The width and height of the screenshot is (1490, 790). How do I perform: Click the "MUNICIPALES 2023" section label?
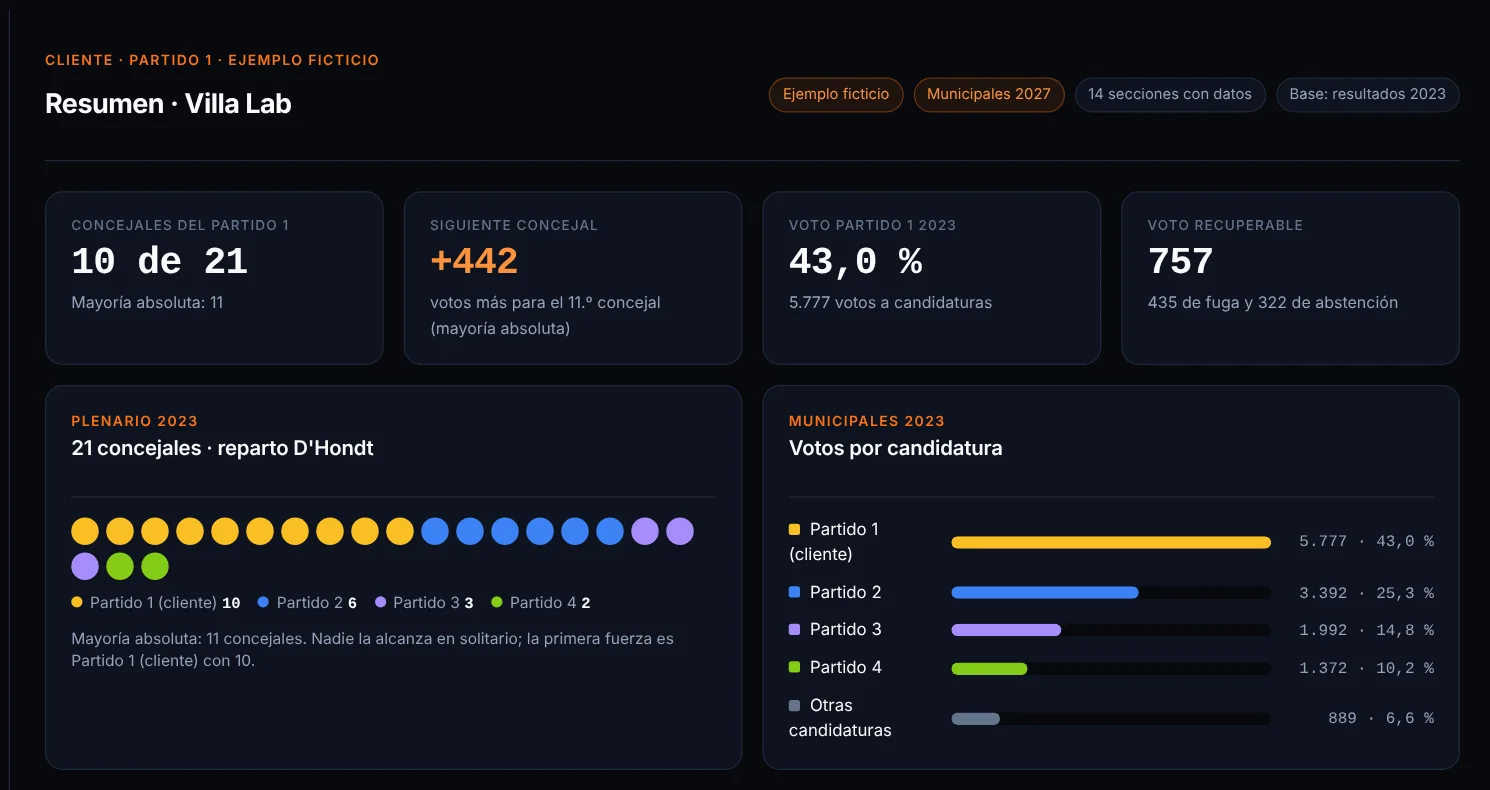tap(867, 421)
